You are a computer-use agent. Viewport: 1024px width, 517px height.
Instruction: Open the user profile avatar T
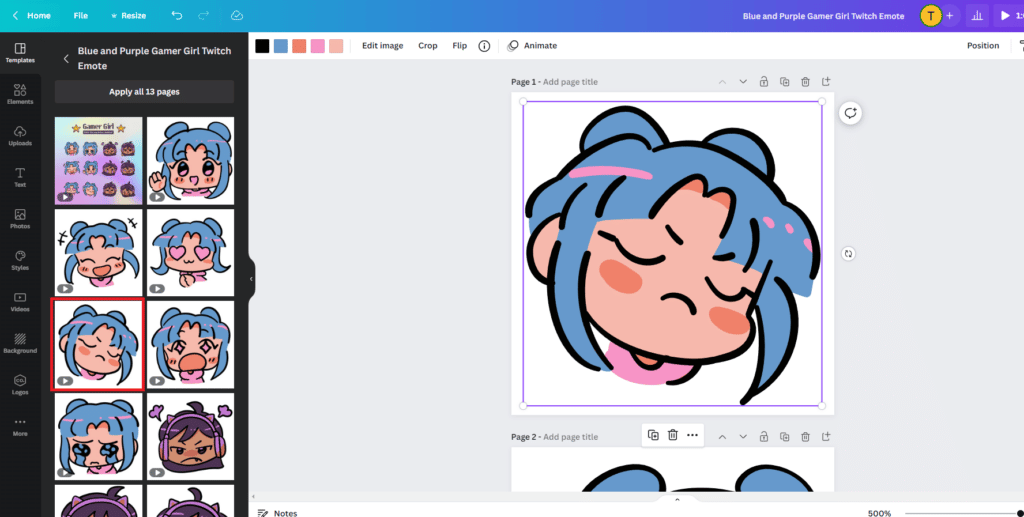point(930,16)
